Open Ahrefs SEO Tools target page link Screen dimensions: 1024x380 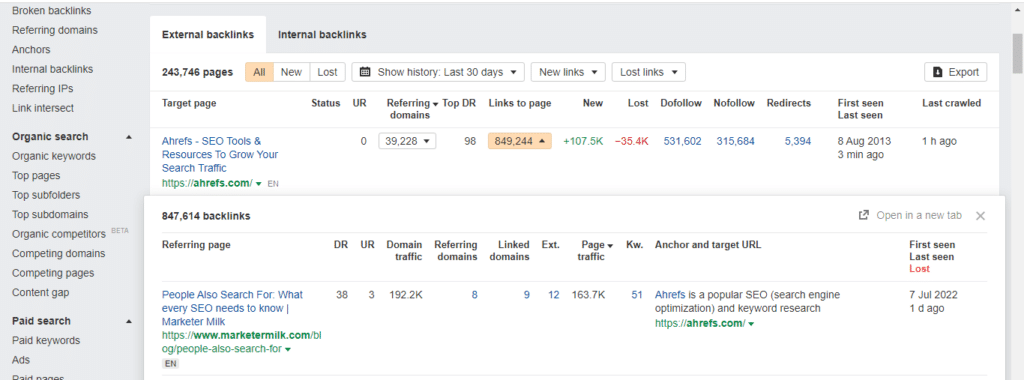coord(220,155)
